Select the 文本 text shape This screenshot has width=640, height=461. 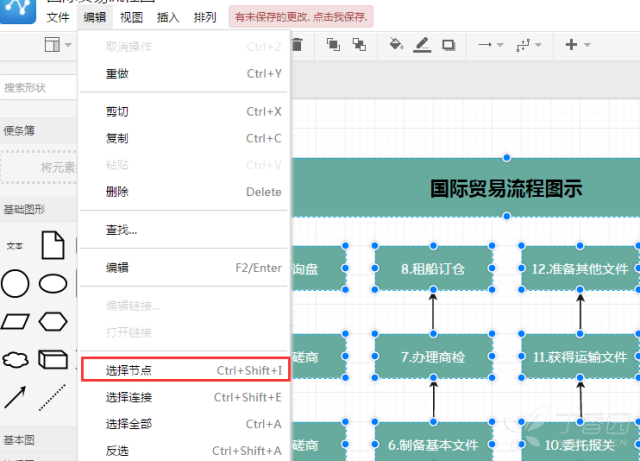[15, 246]
